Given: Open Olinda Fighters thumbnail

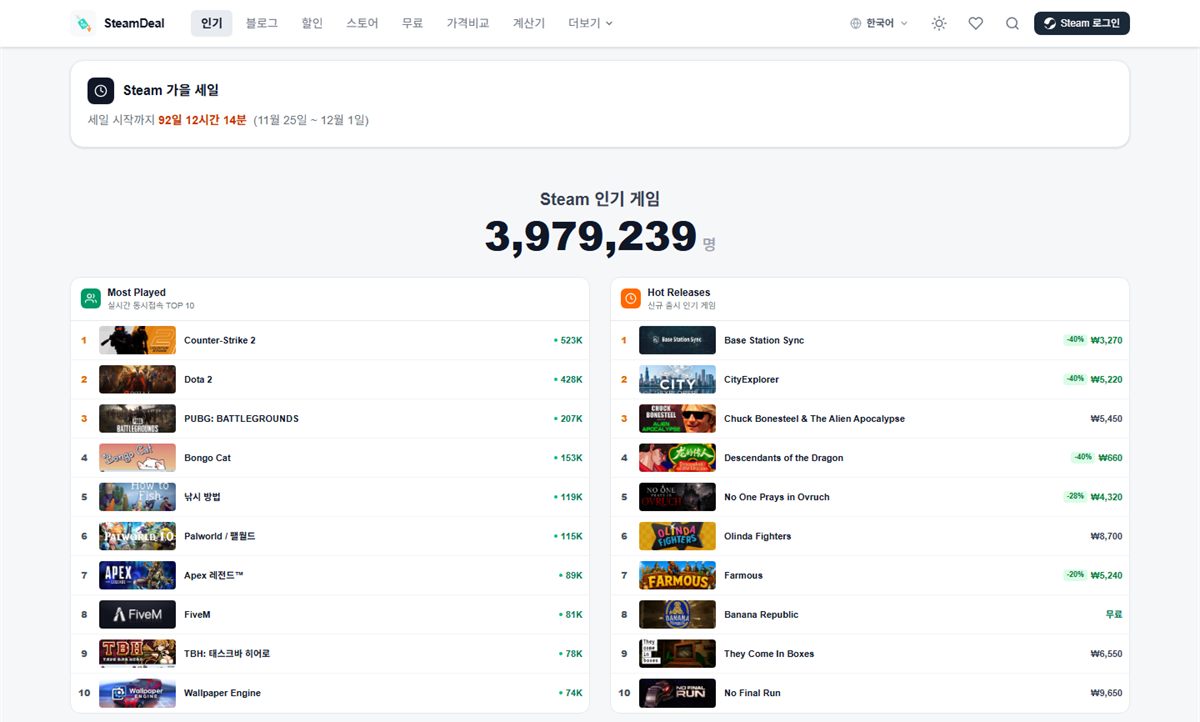Looking at the screenshot, I should 677,536.
